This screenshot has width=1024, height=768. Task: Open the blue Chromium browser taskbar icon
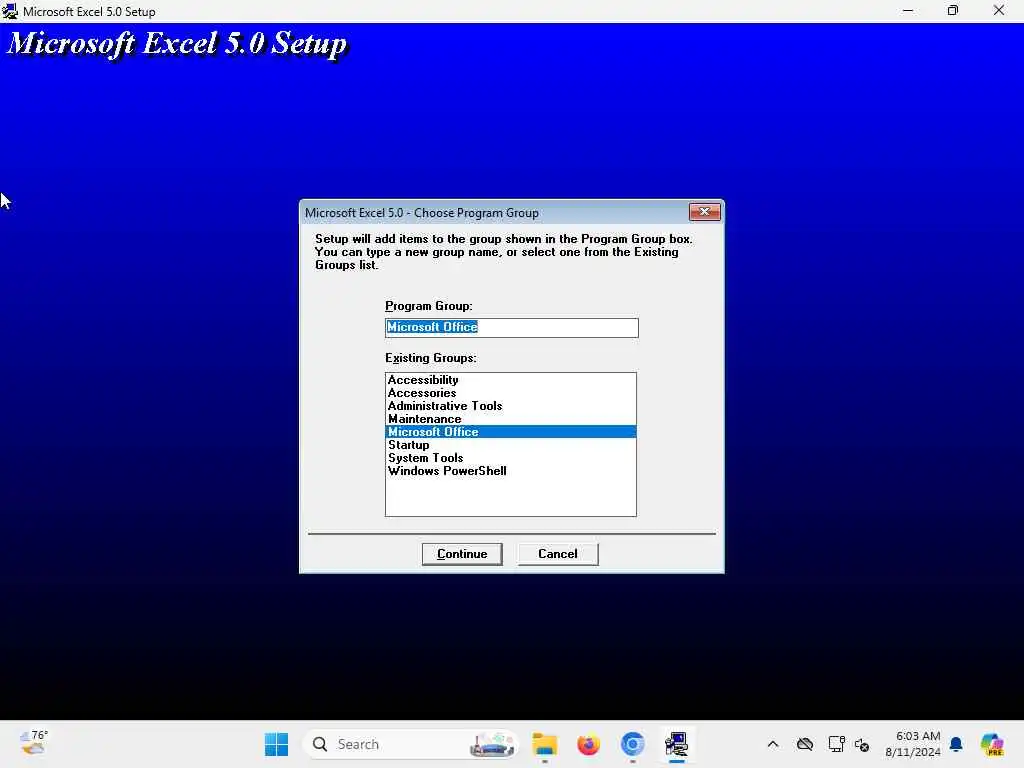pos(632,744)
